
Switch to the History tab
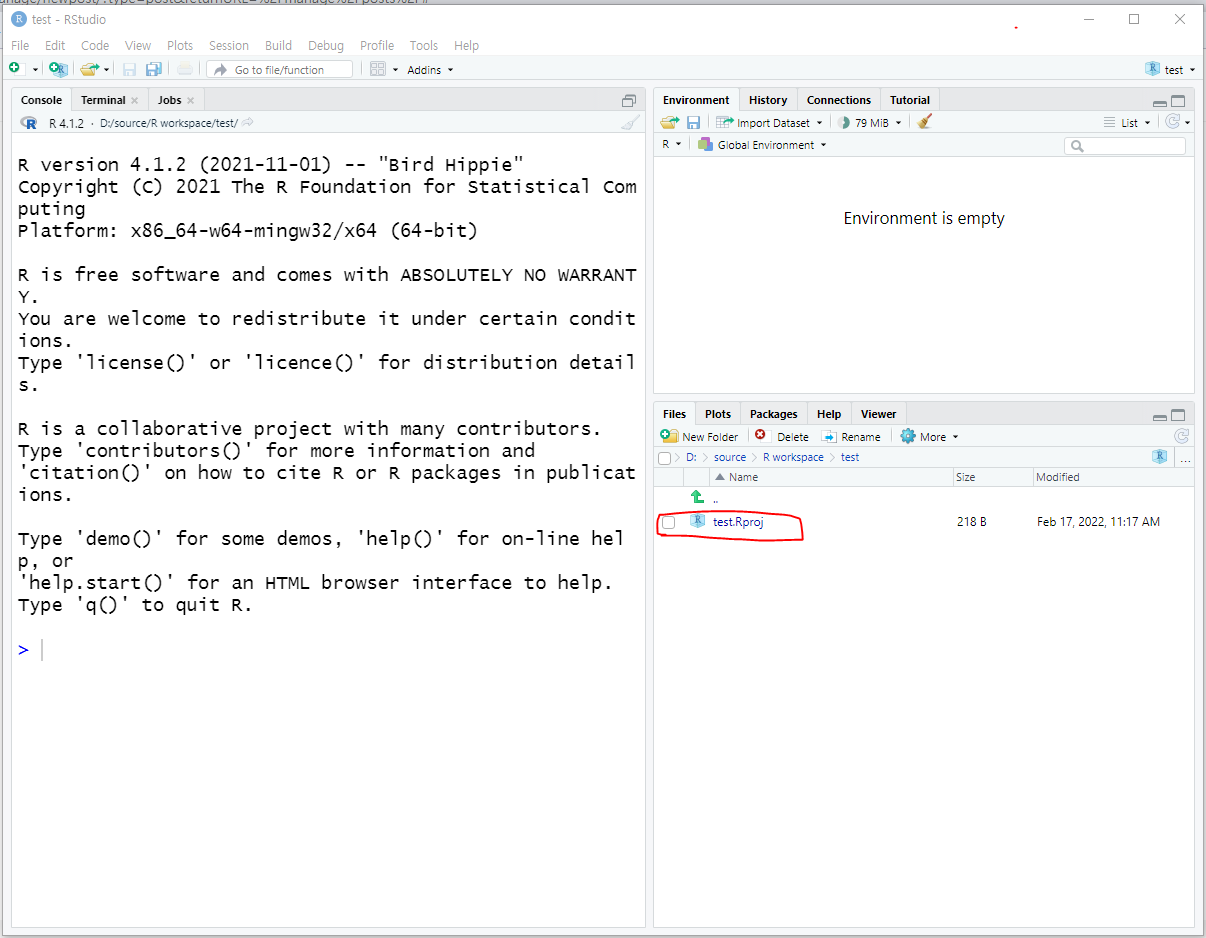point(768,100)
